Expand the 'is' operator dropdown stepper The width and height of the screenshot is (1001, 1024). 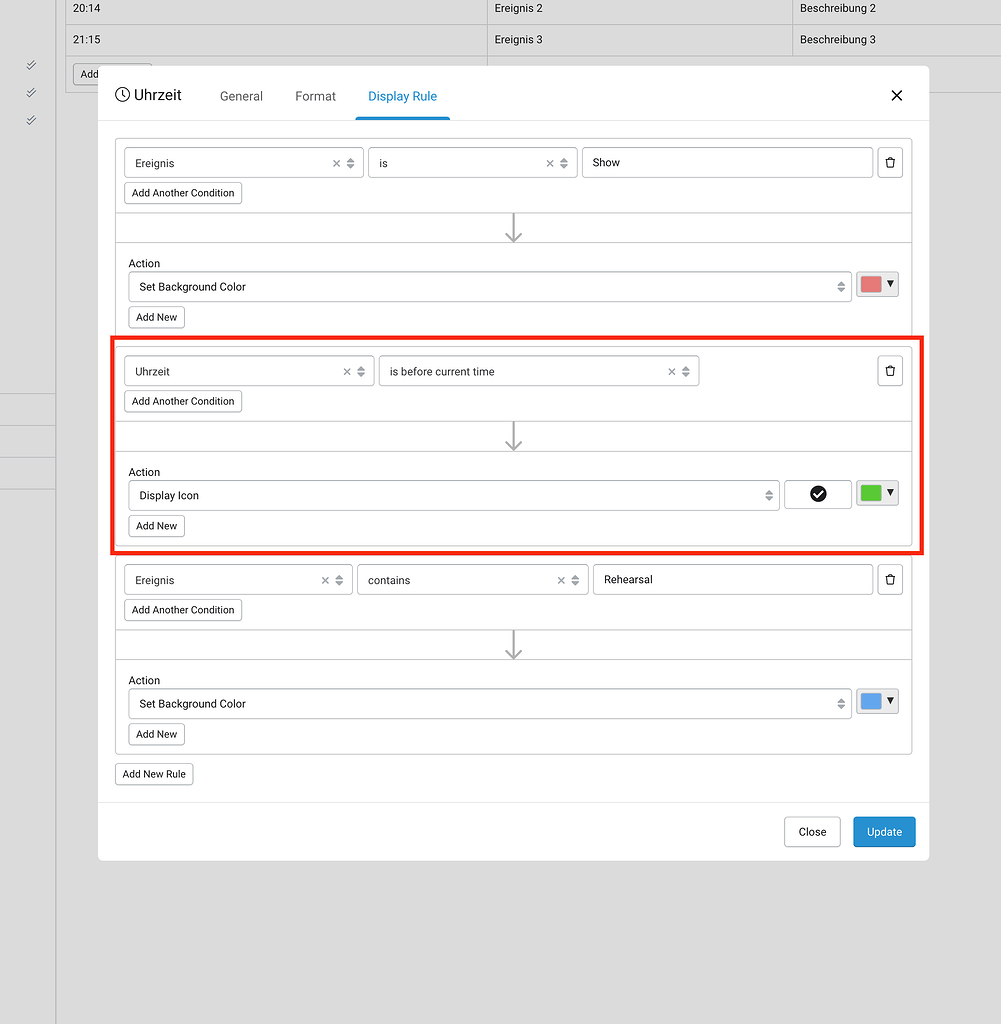[x=562, y=162]
